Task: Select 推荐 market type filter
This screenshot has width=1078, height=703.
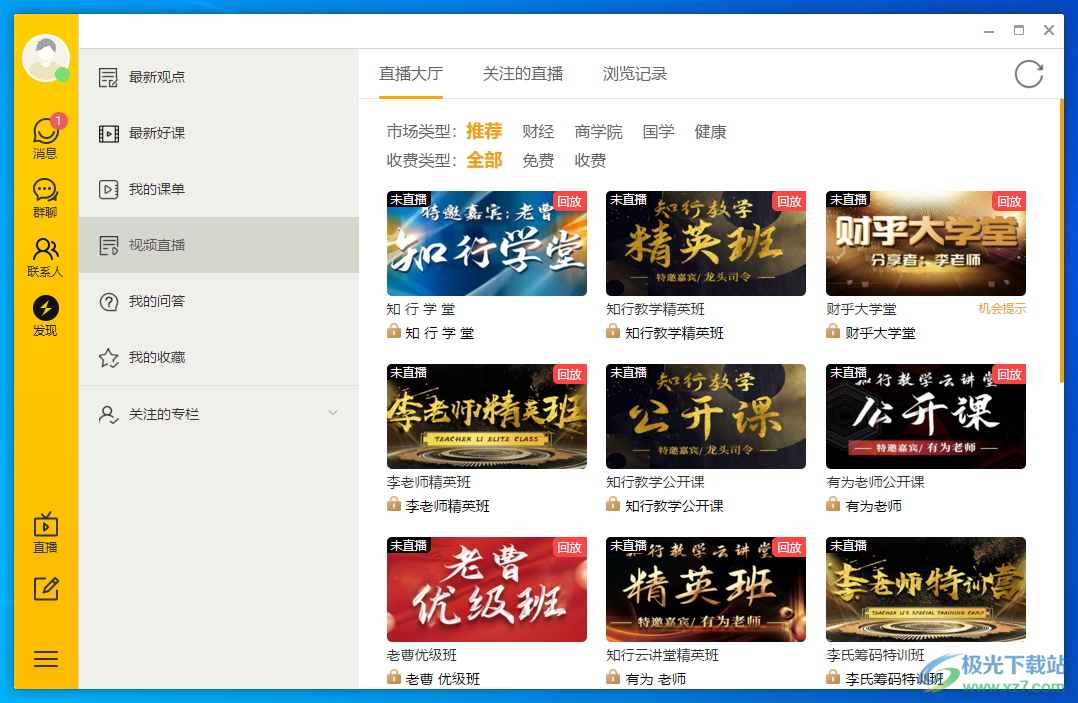Action: (x=484, y=131)
